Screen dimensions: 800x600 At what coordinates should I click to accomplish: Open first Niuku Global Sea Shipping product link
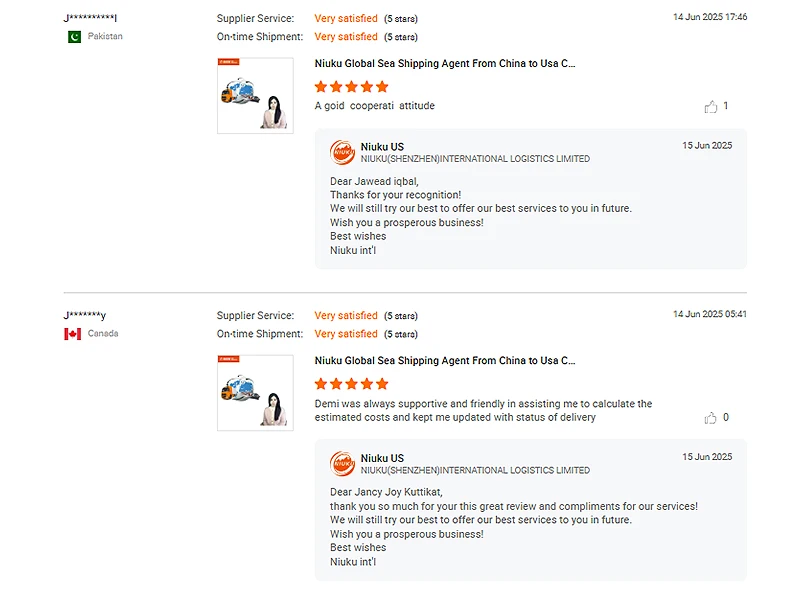click(445, 64)
